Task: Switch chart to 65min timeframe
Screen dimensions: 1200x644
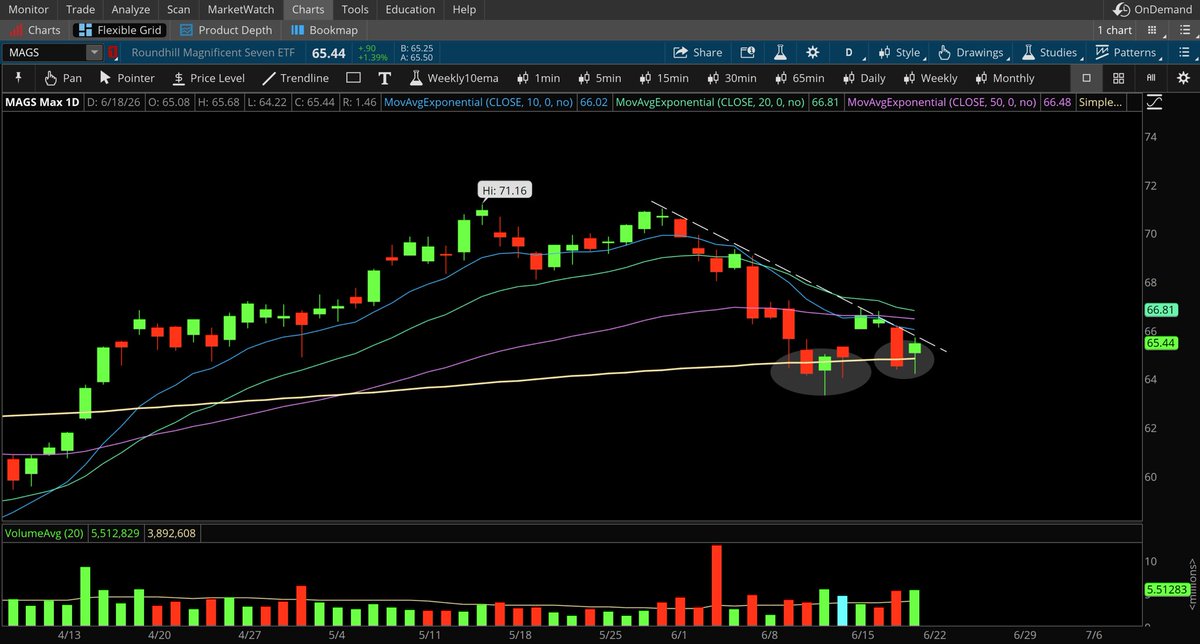Action: 799,78
